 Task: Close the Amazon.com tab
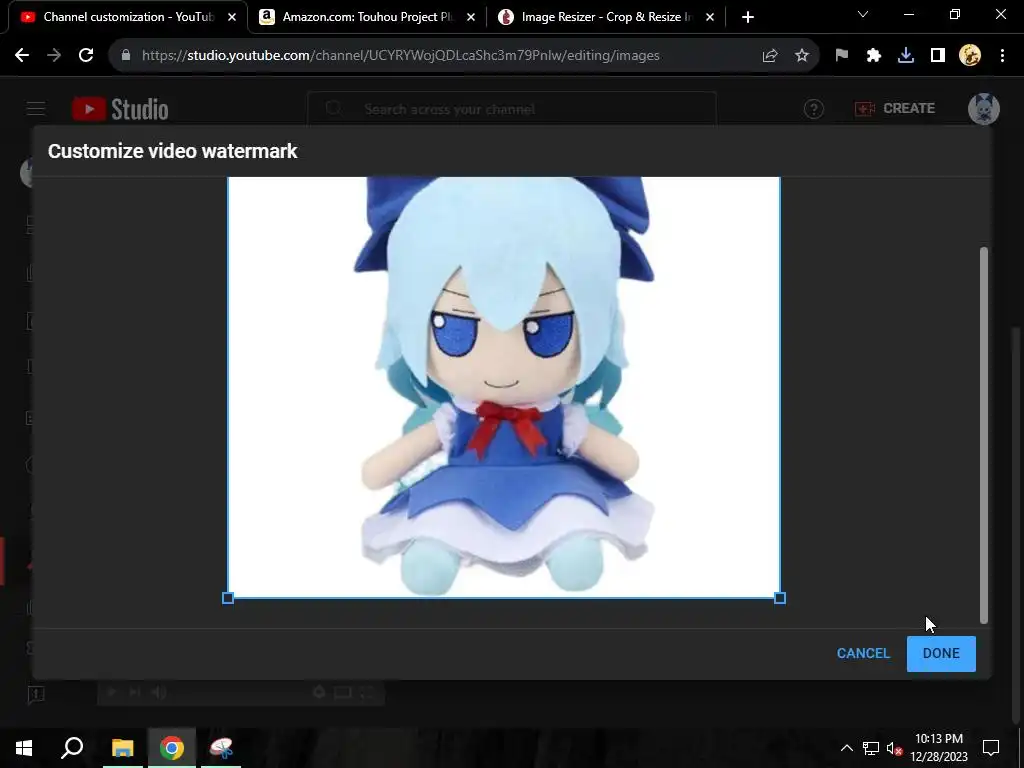coord(471,17)
